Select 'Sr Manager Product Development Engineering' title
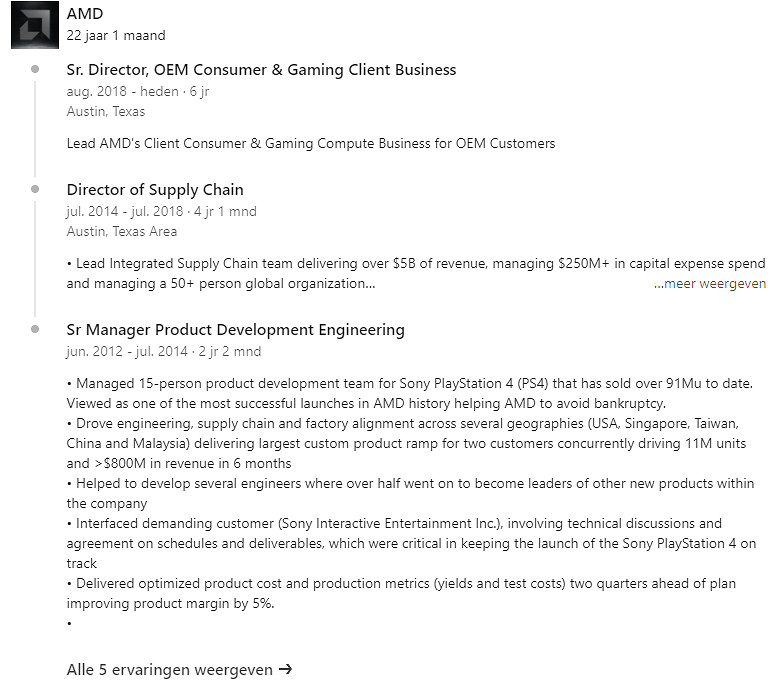781x695 pixels. [235, 330]
